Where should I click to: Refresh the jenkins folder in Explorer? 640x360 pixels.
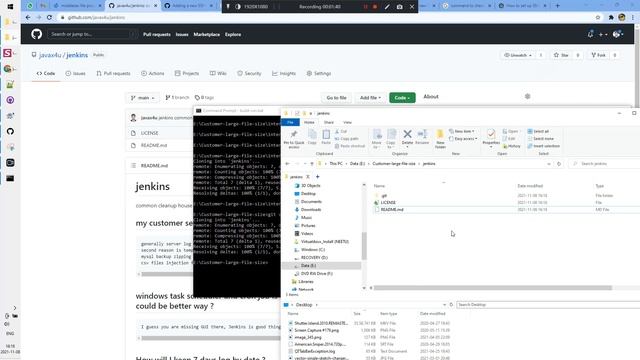tap(559, 164)
